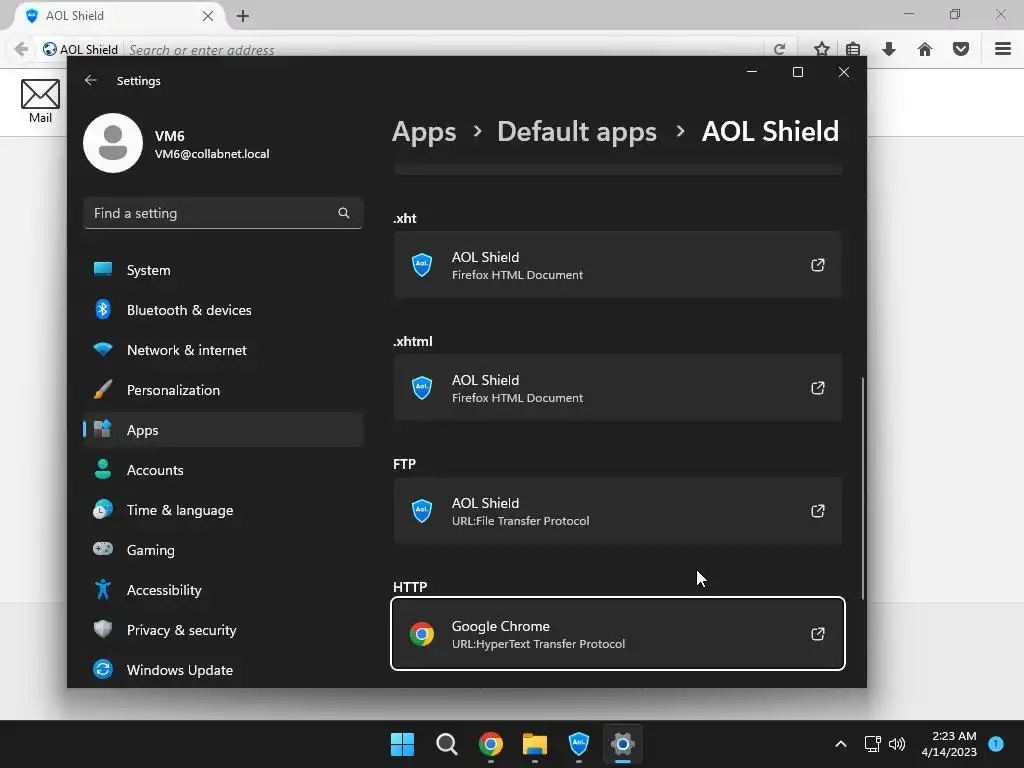Navigate to the Apps breadcrumb

(x=424, y=131)
